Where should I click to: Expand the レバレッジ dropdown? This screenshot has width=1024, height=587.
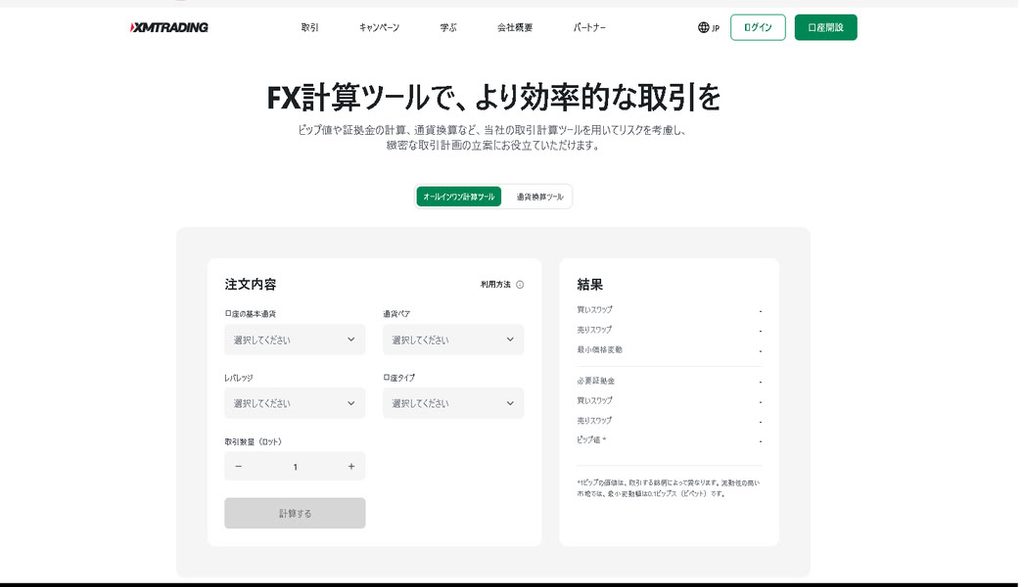coord(295,403)
